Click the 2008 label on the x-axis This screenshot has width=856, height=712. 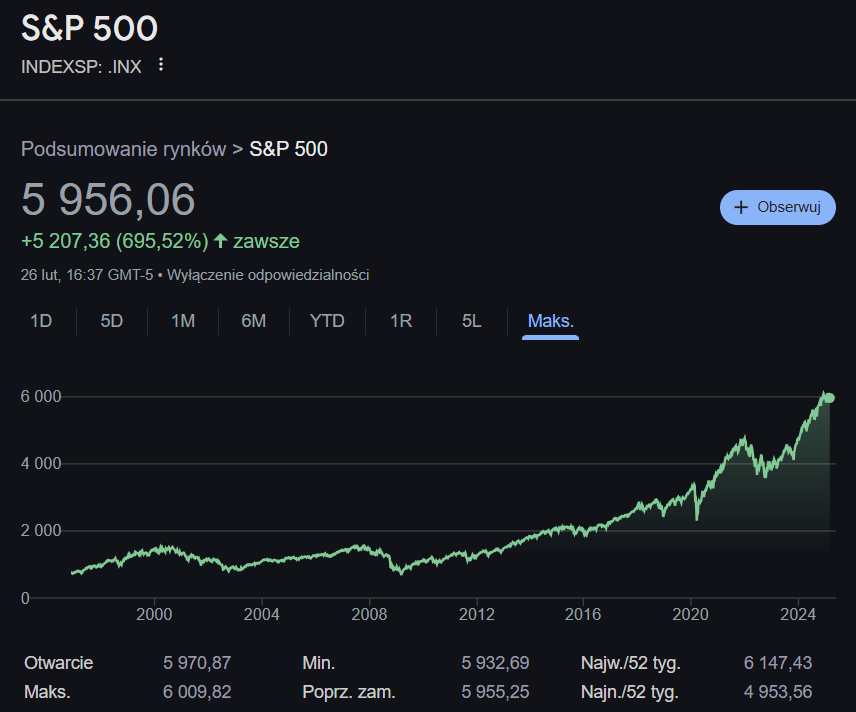tap(369, 613)
